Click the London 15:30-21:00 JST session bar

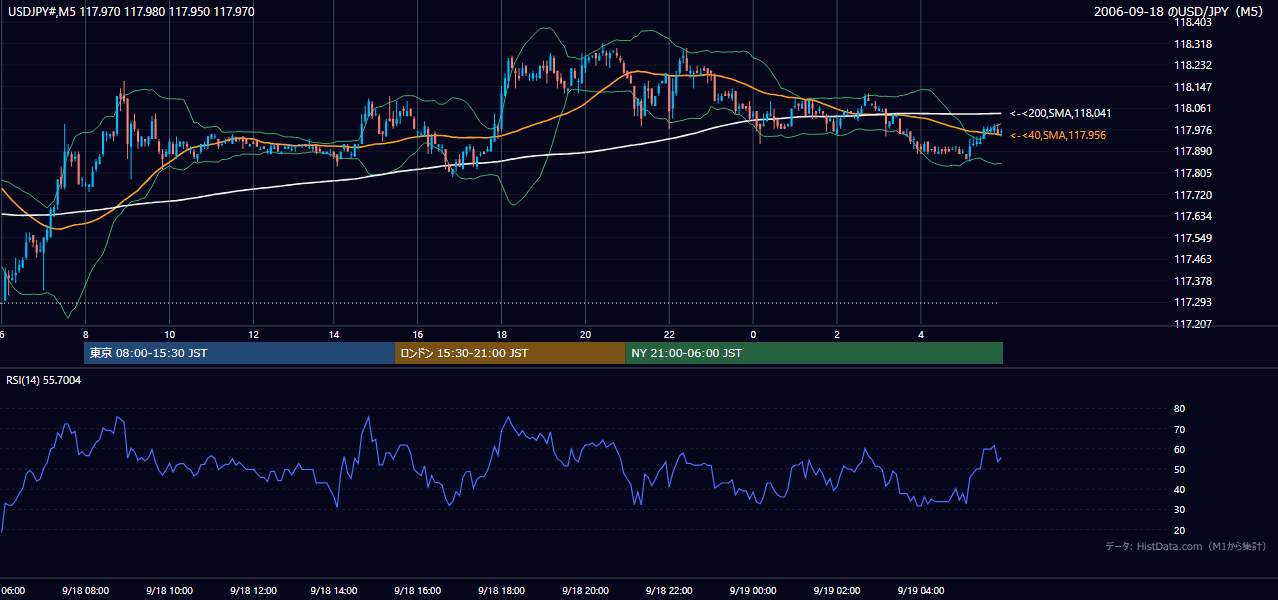tap(511, 353)
